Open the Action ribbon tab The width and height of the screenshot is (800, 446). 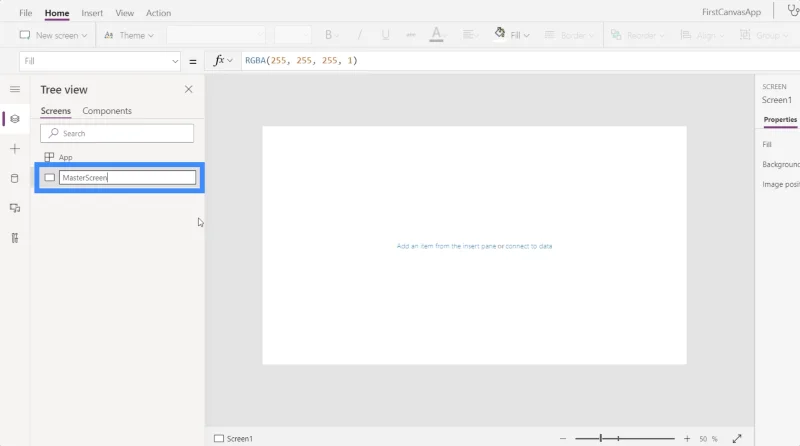tap(158, 13)
